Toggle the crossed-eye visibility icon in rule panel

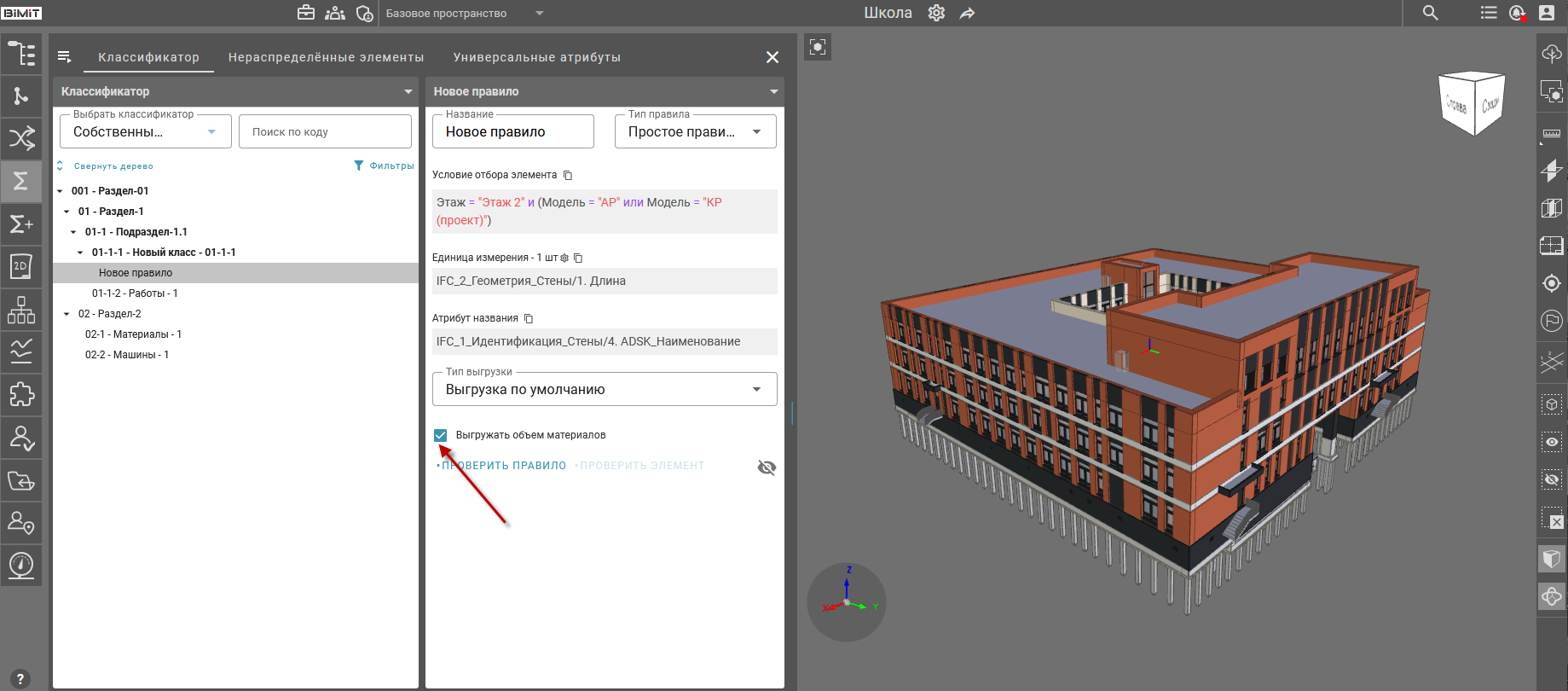pyautogui.click(x=767, y=467)
